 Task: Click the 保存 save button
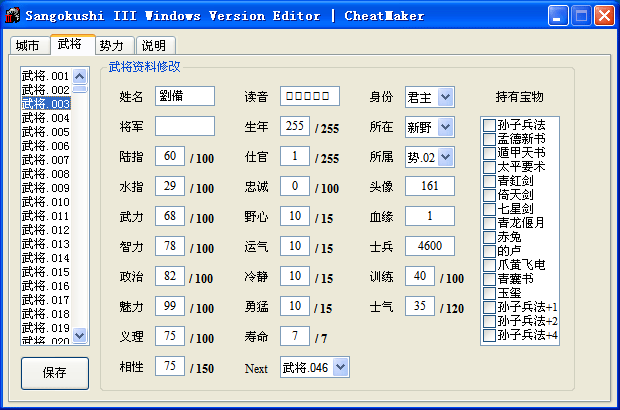coord(54,372)
